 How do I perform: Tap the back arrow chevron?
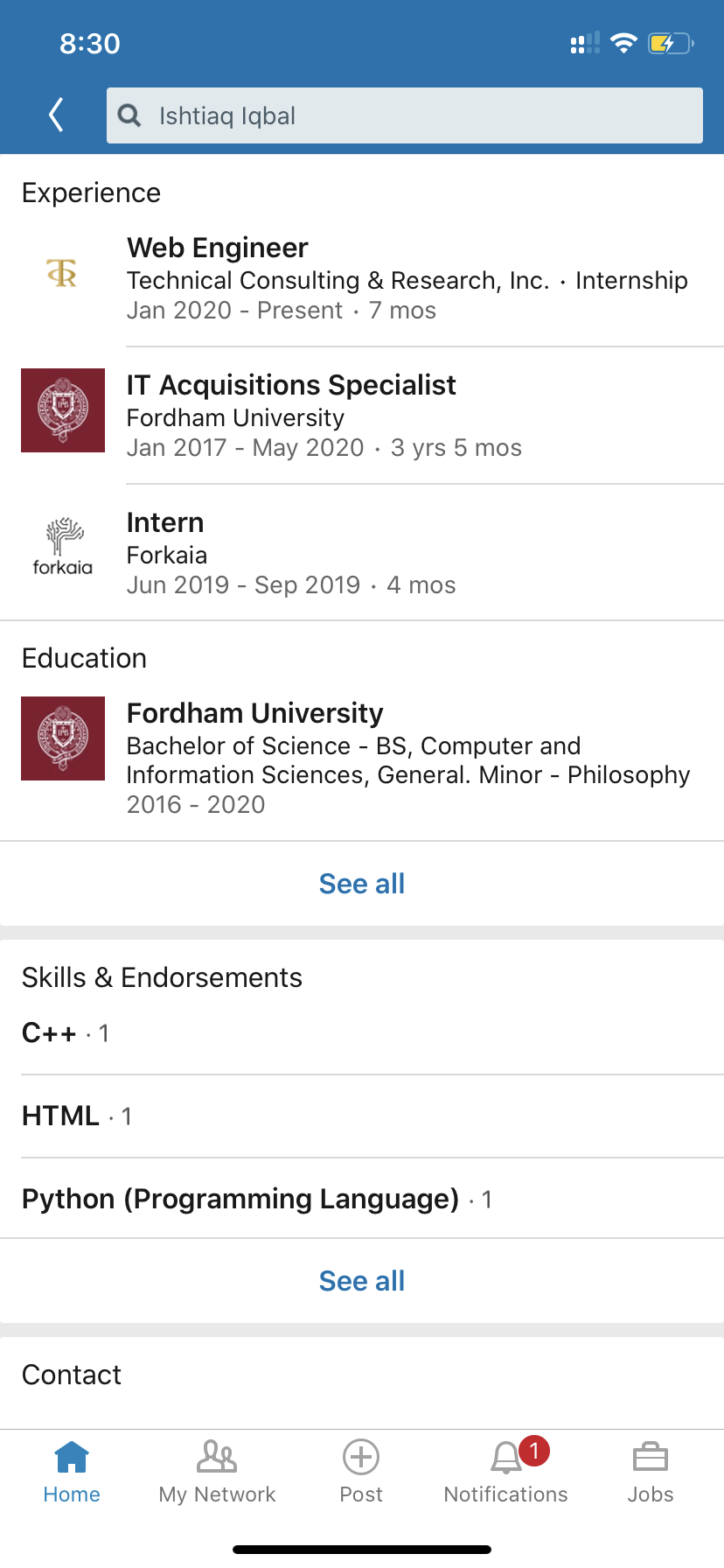tap(57, 115)
